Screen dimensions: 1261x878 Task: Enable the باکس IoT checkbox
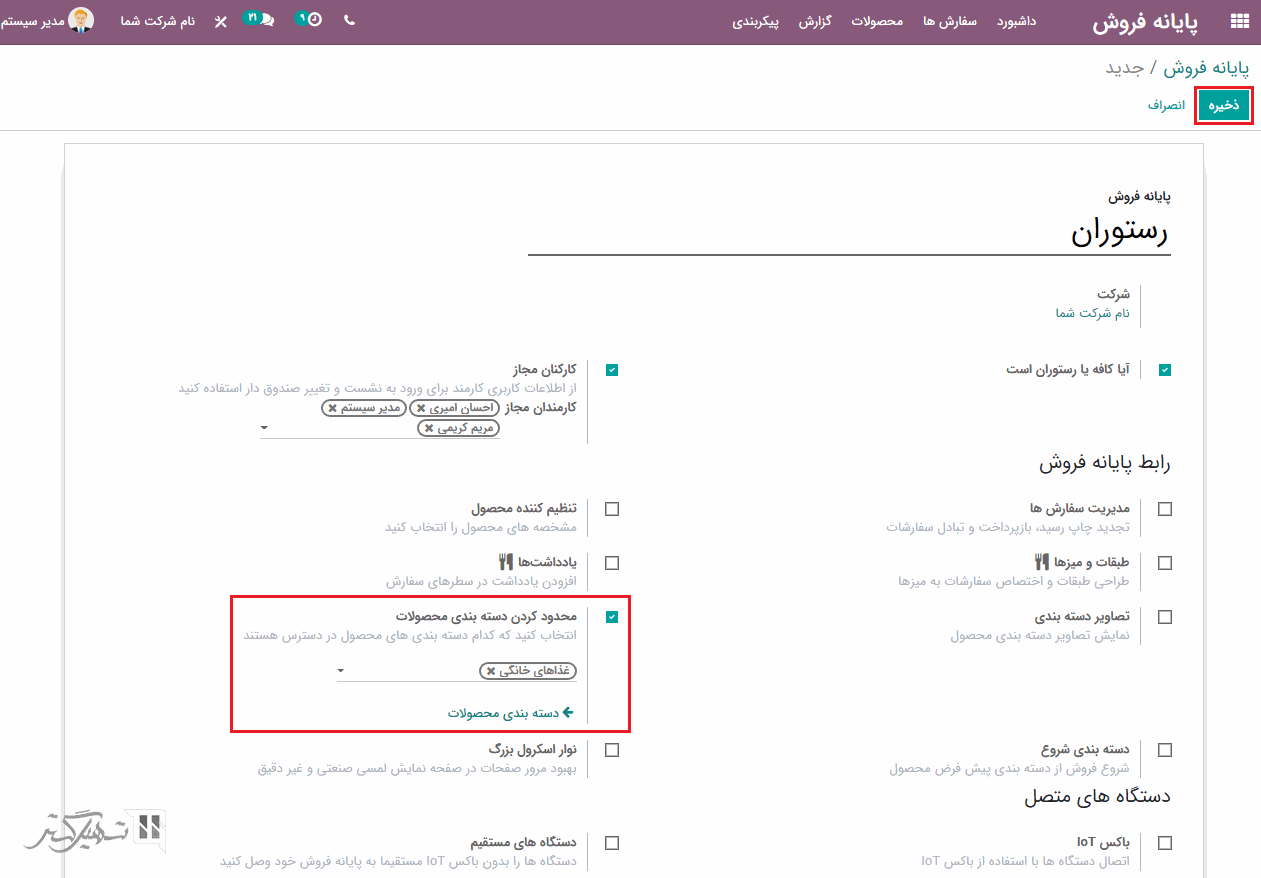[1165, 843]
